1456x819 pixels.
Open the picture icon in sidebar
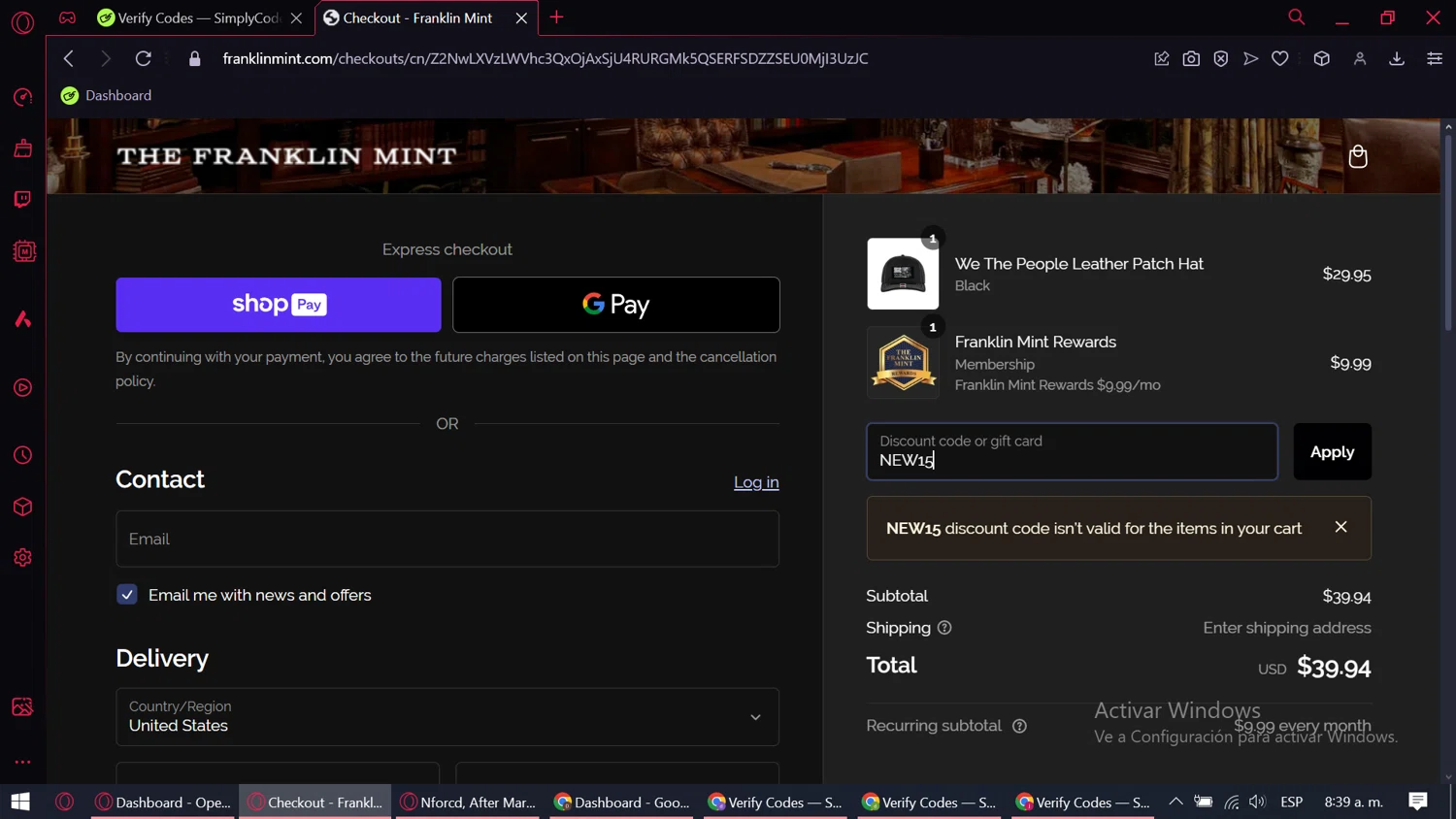pos(22,707)
